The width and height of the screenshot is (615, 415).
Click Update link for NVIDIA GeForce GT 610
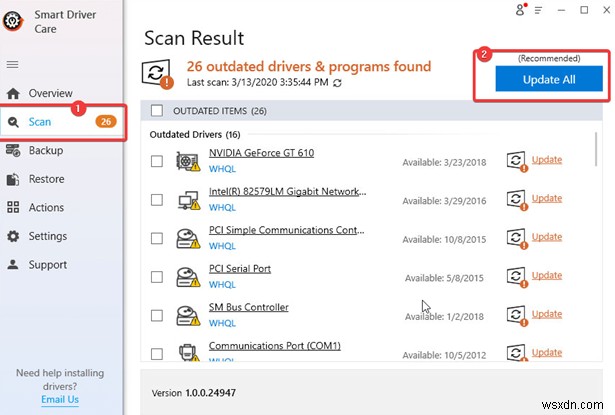click(547, 160)
